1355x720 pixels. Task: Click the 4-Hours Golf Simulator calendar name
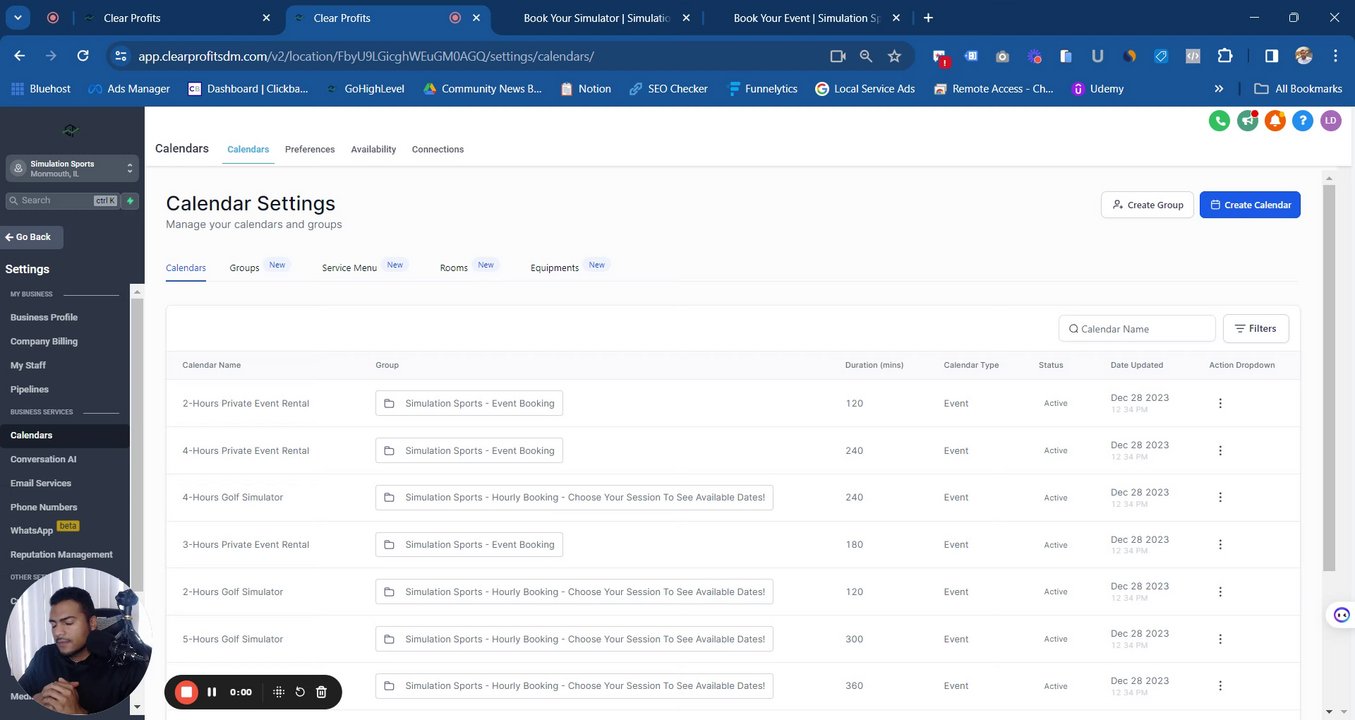(233, 497)
